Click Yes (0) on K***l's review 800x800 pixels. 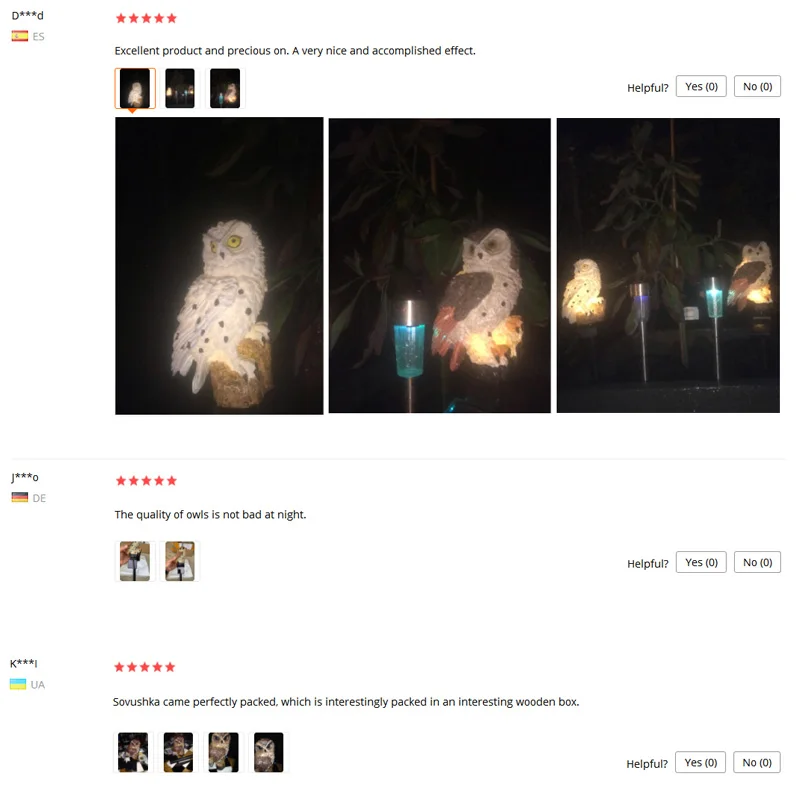click(x=700, y=762)
